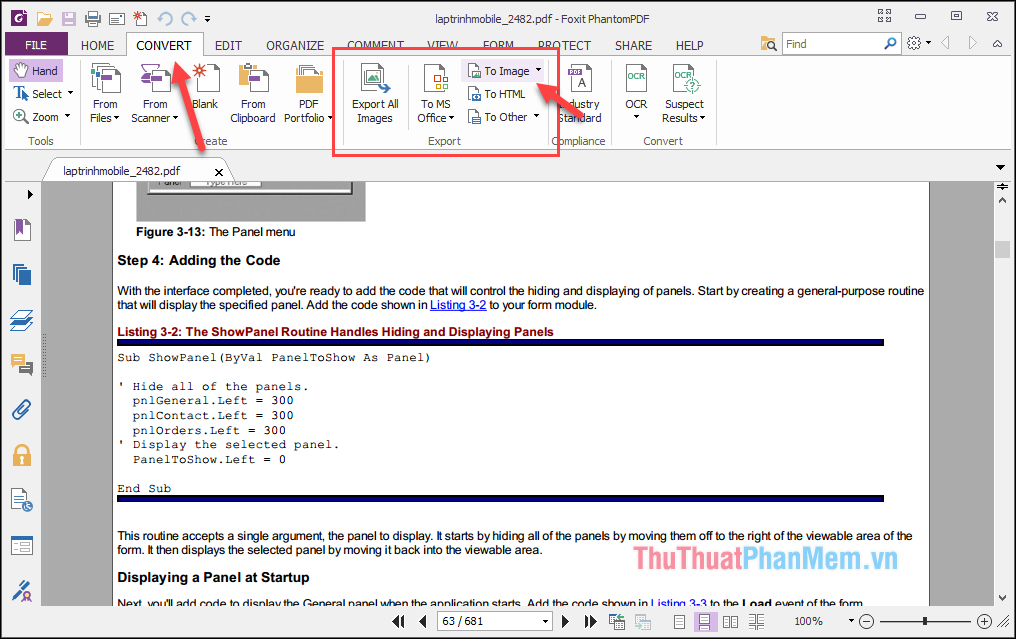
Task: Open the page number dropdown
Action: click(x=546, y=622)
